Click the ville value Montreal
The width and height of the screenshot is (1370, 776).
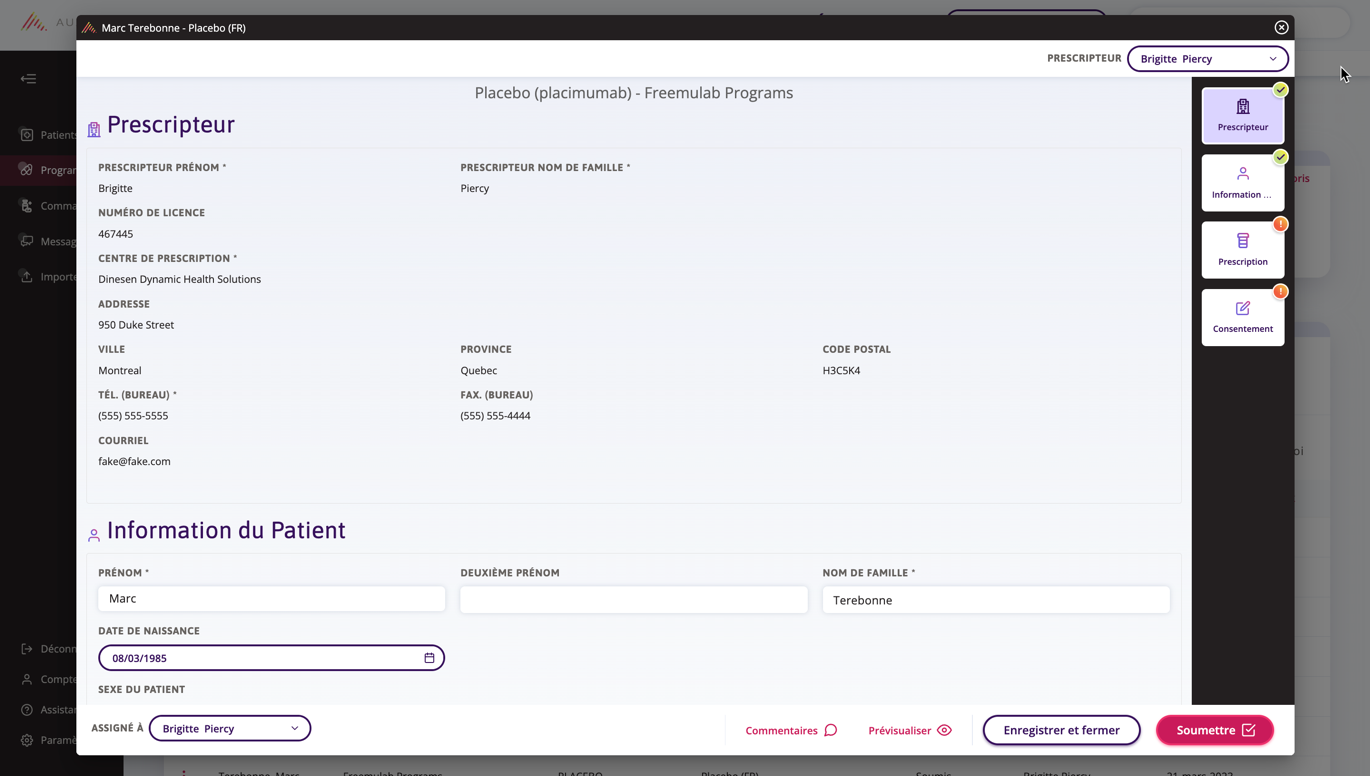[x=119, y=371]
